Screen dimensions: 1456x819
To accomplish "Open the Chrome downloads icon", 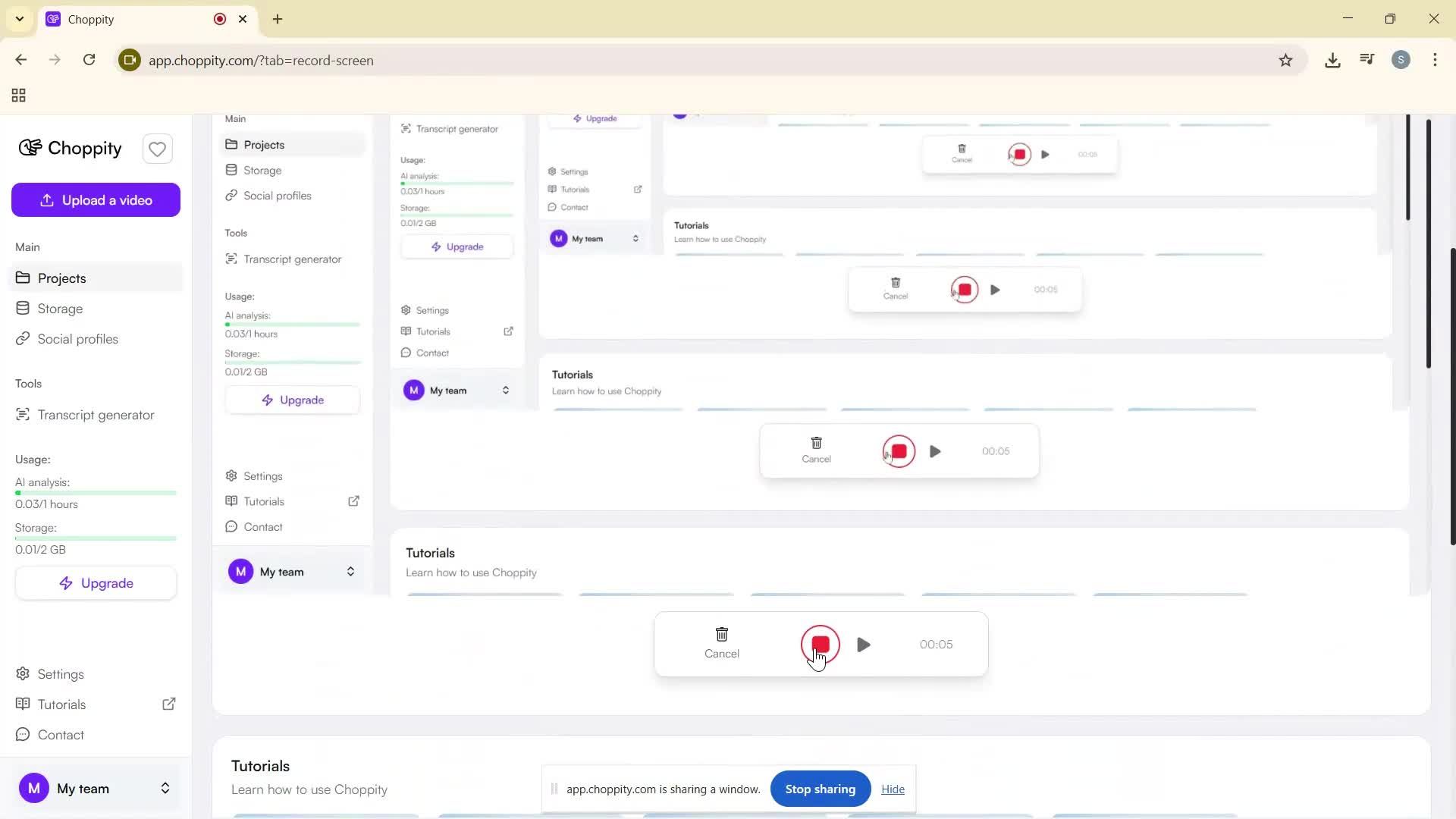I will [1332, 61].
